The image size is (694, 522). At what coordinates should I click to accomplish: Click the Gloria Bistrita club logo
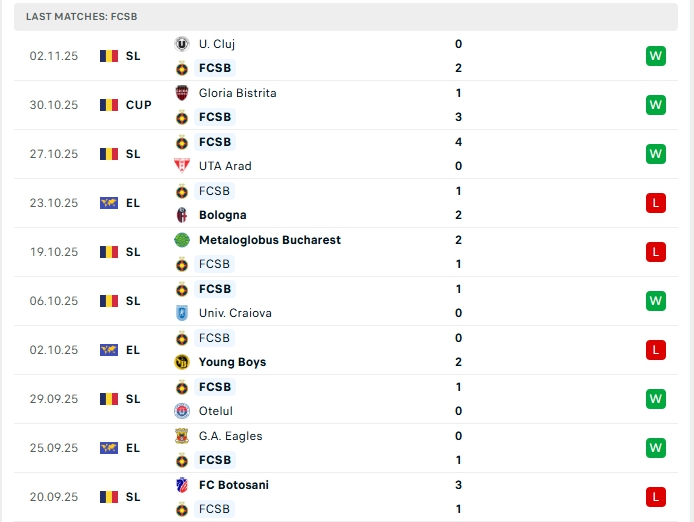click(x=182, y=93)
